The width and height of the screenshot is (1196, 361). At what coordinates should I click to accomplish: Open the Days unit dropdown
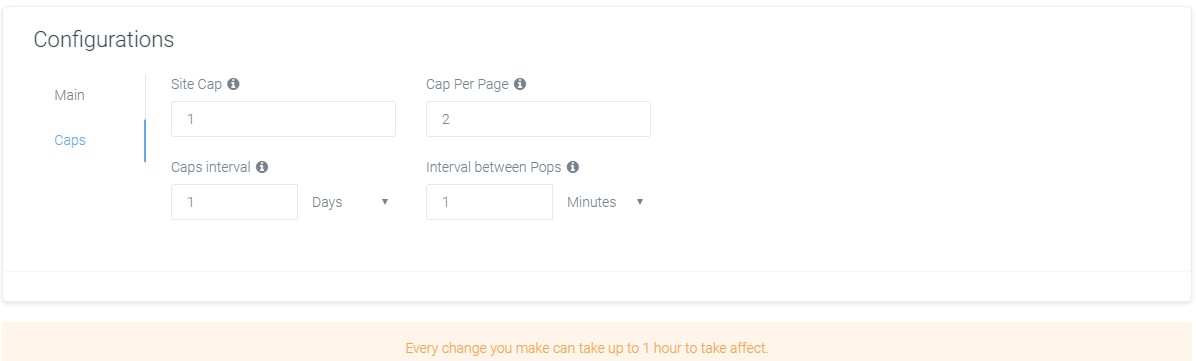tap(350, 202)
